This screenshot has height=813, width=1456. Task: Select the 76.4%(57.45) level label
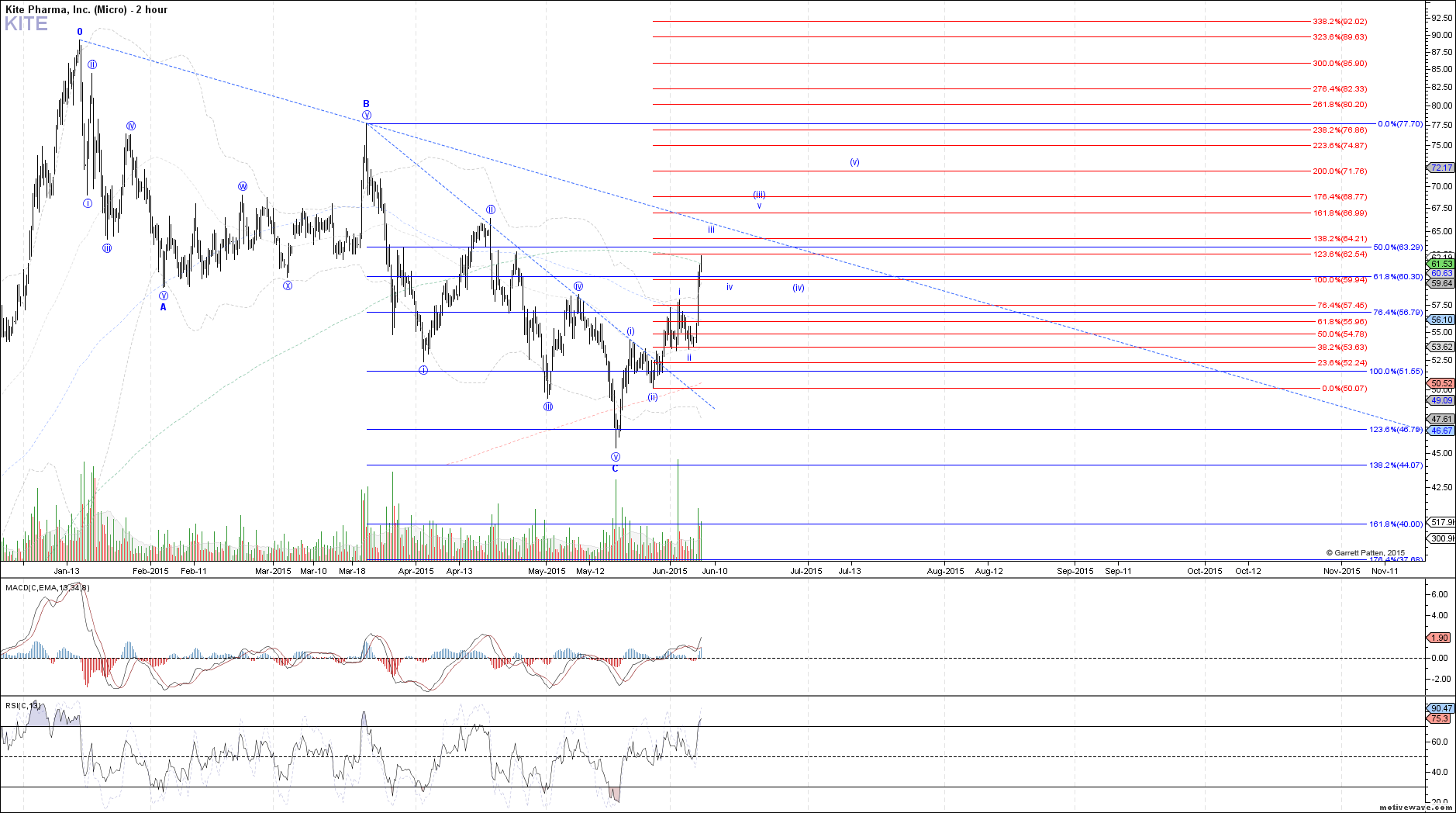[x=1342, y=306]
